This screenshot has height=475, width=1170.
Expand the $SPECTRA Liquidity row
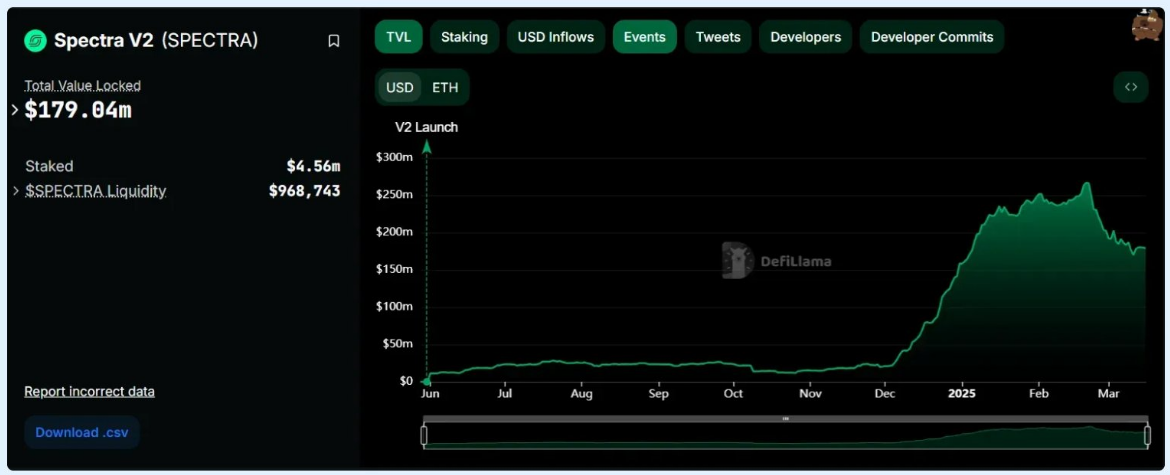pyautogui.click(x=15, y=191)
